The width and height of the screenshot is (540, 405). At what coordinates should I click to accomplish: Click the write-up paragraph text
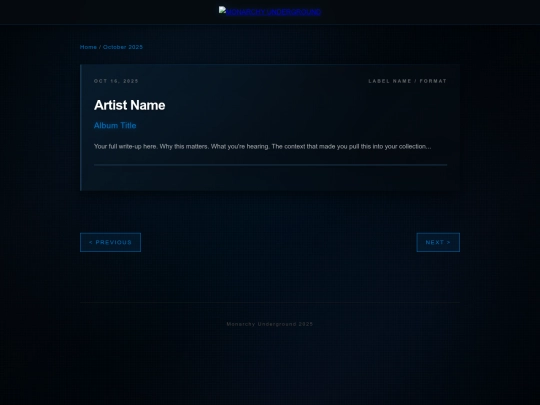coord(262,147)
